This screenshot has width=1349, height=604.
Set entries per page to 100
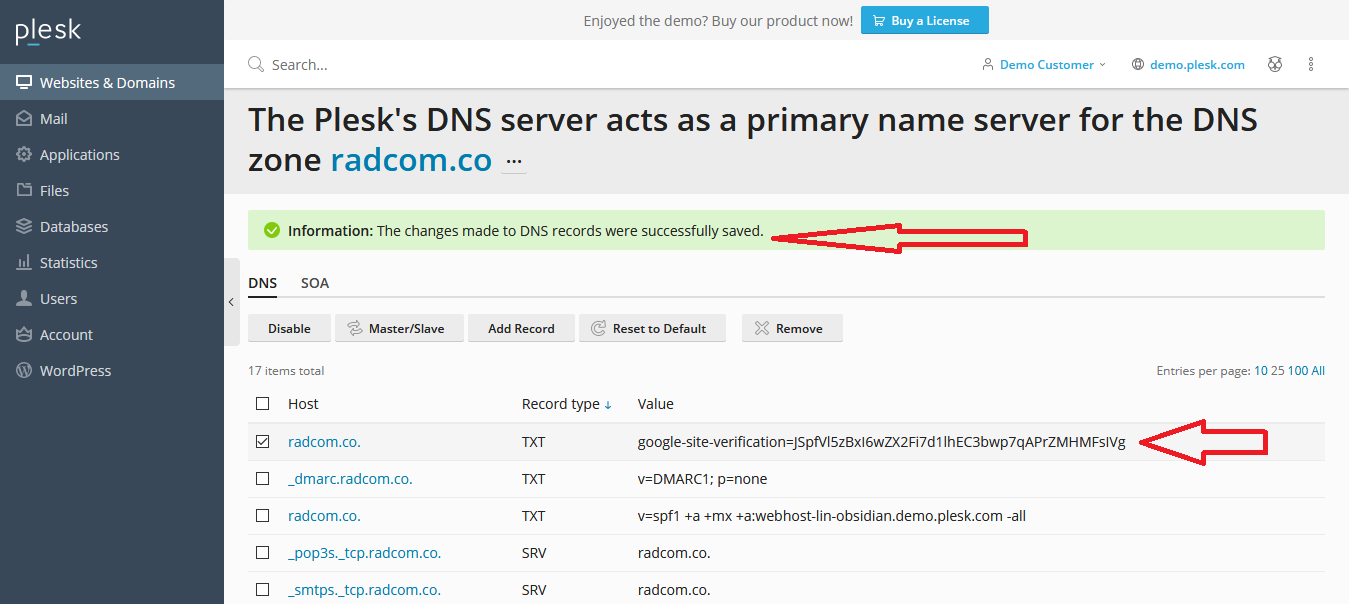pyautogui.click(x=1298, y=371)
